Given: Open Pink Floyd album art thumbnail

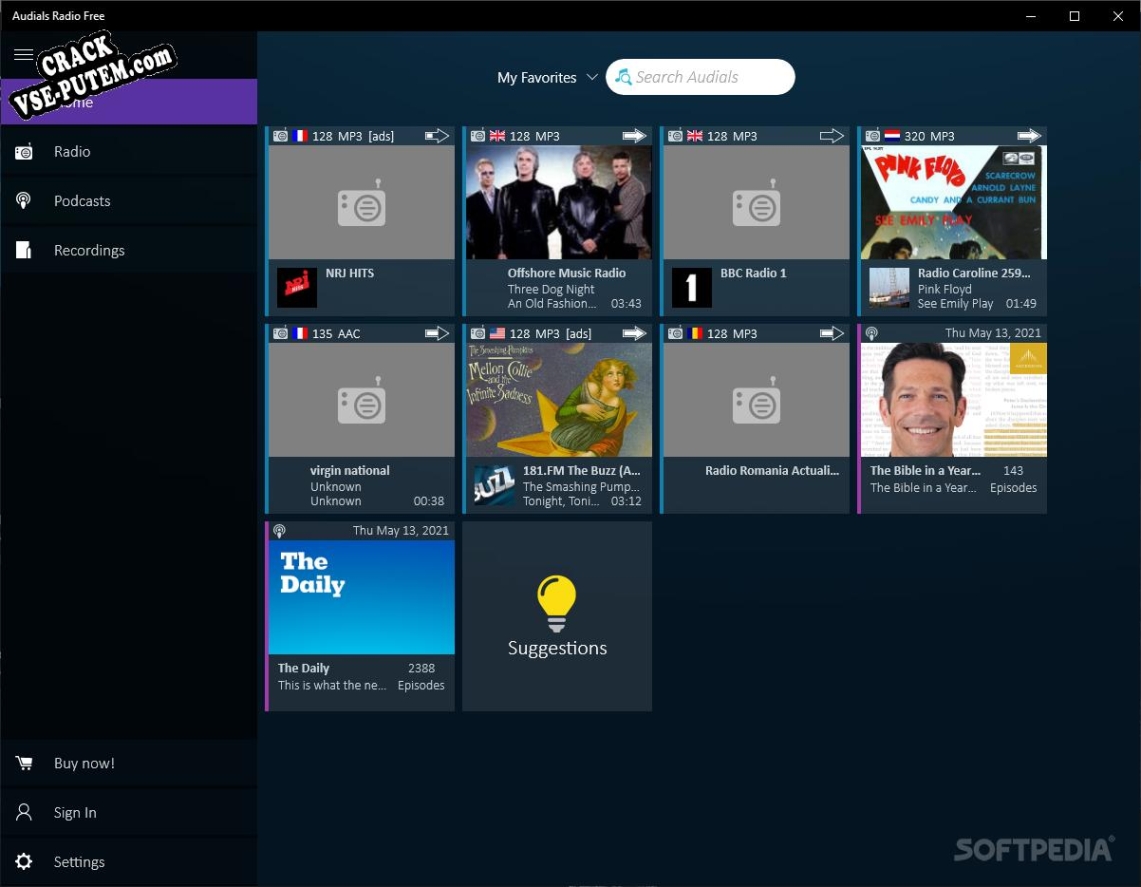Looking at the screenshot, I should (953, 202).
